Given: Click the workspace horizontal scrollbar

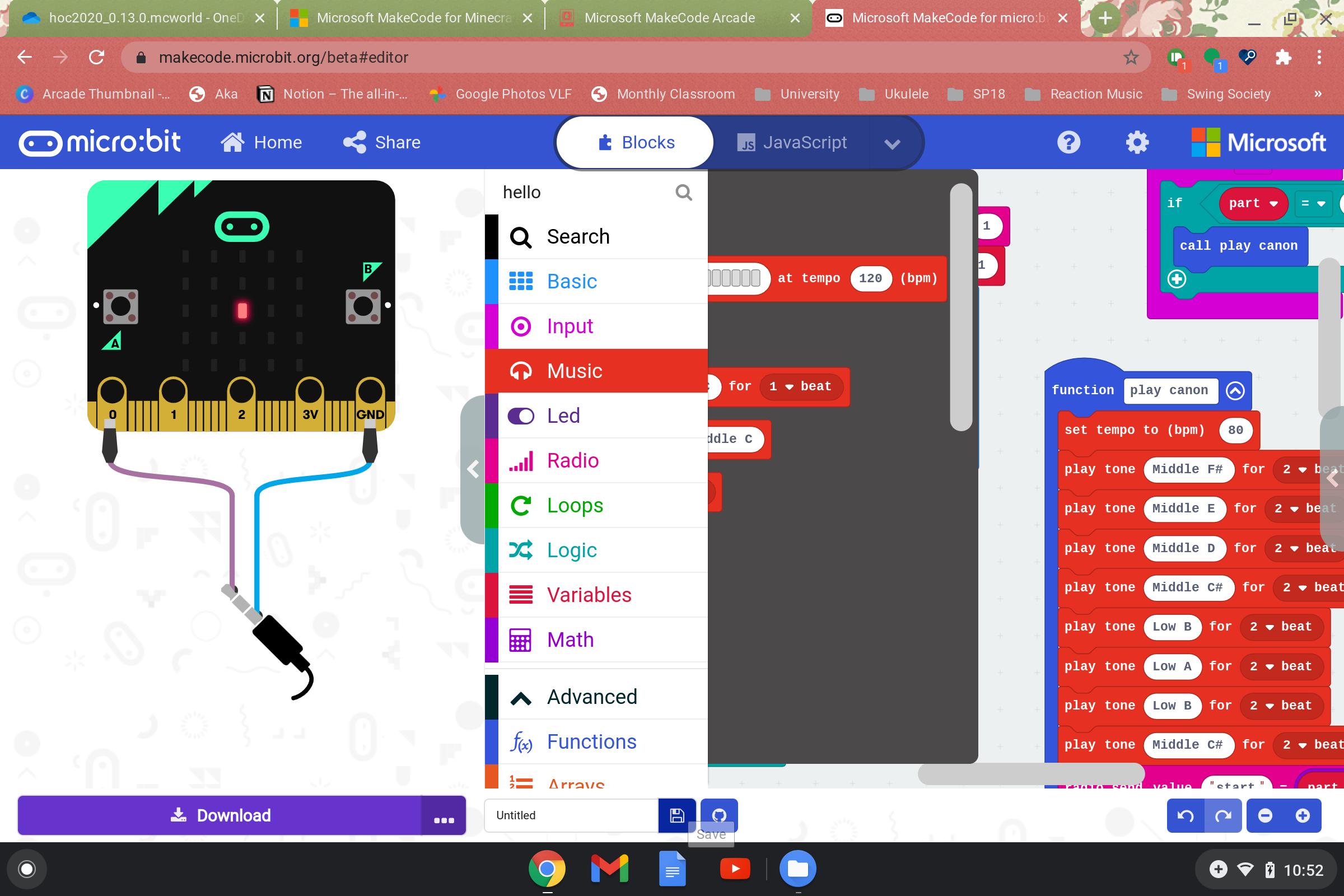Looking at the screenshot, I should pos(1031,774).
